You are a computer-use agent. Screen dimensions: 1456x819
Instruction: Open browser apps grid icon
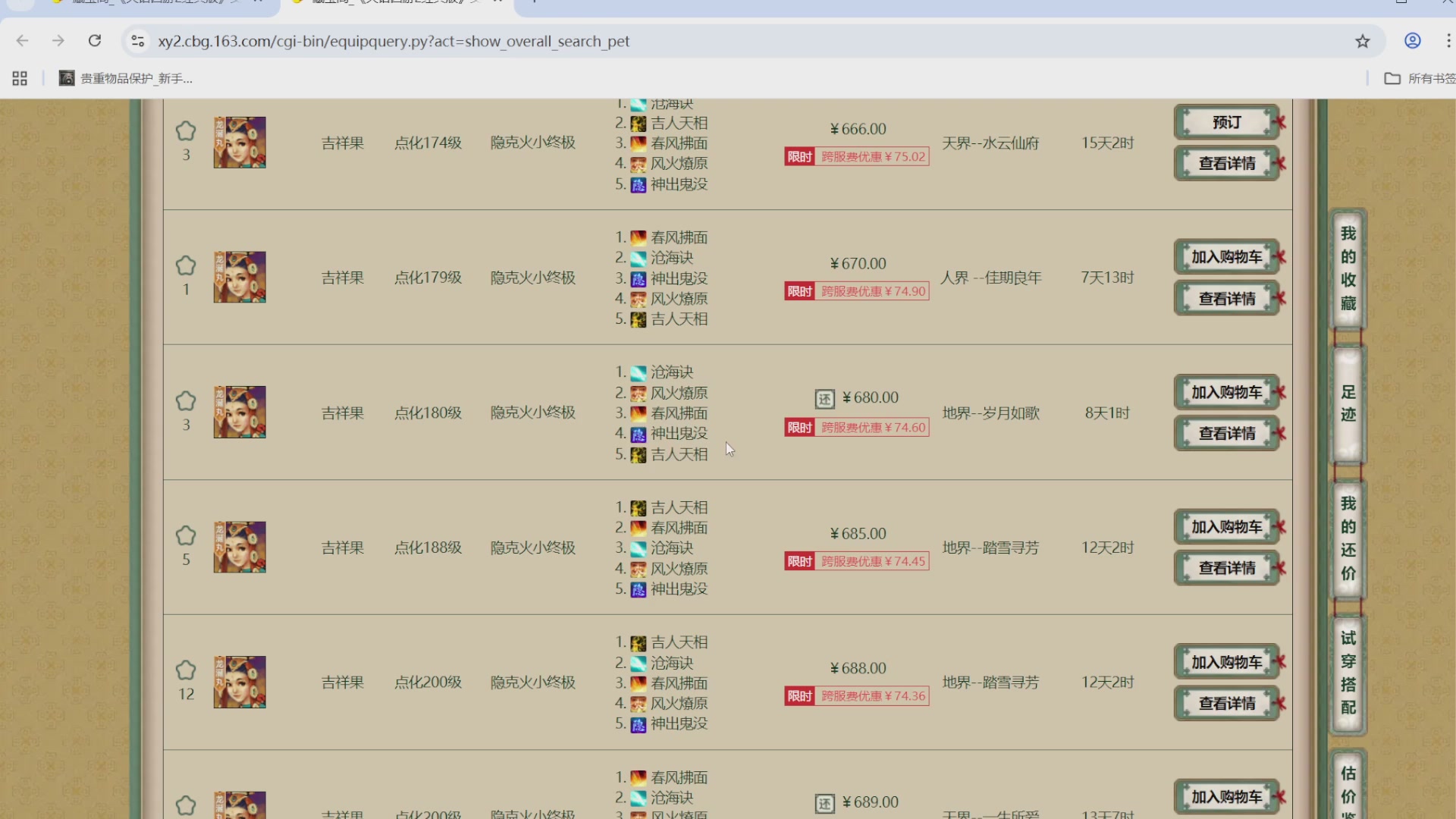pos(20,78)
